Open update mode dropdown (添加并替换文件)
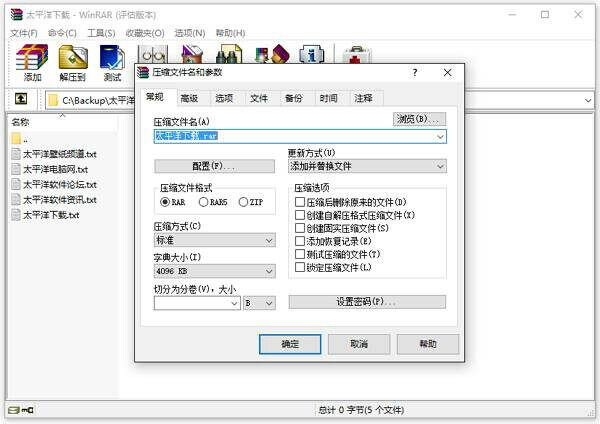 pos(367,166)
